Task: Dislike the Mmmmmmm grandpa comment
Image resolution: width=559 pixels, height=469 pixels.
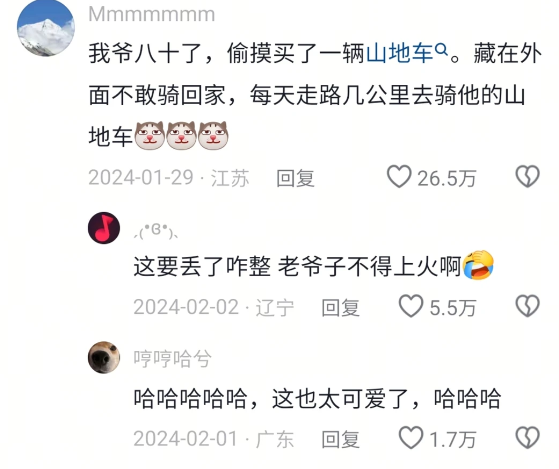Action: pyautogui.click(x=528, y=176)
